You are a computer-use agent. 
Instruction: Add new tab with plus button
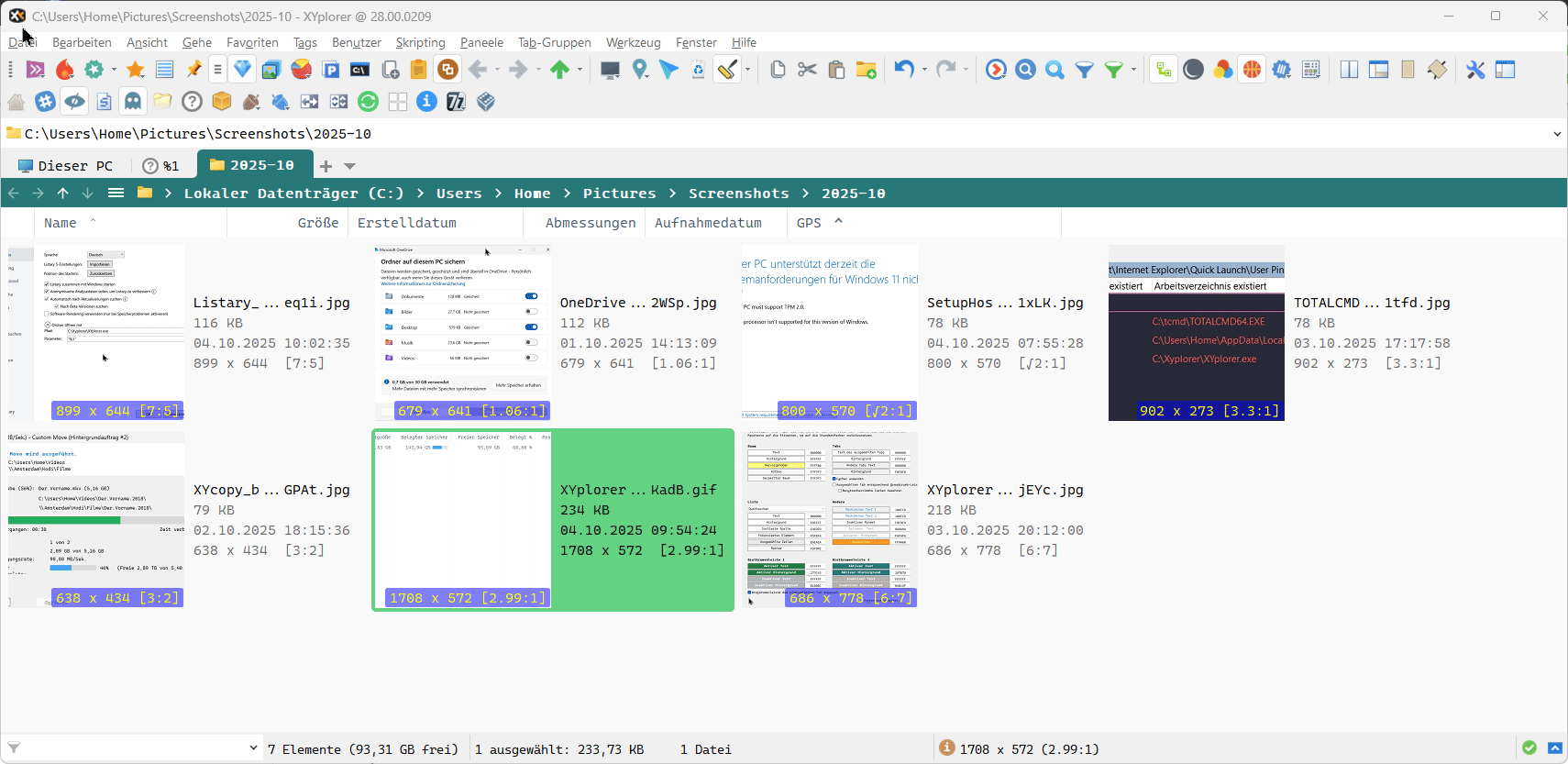(326, 166)
